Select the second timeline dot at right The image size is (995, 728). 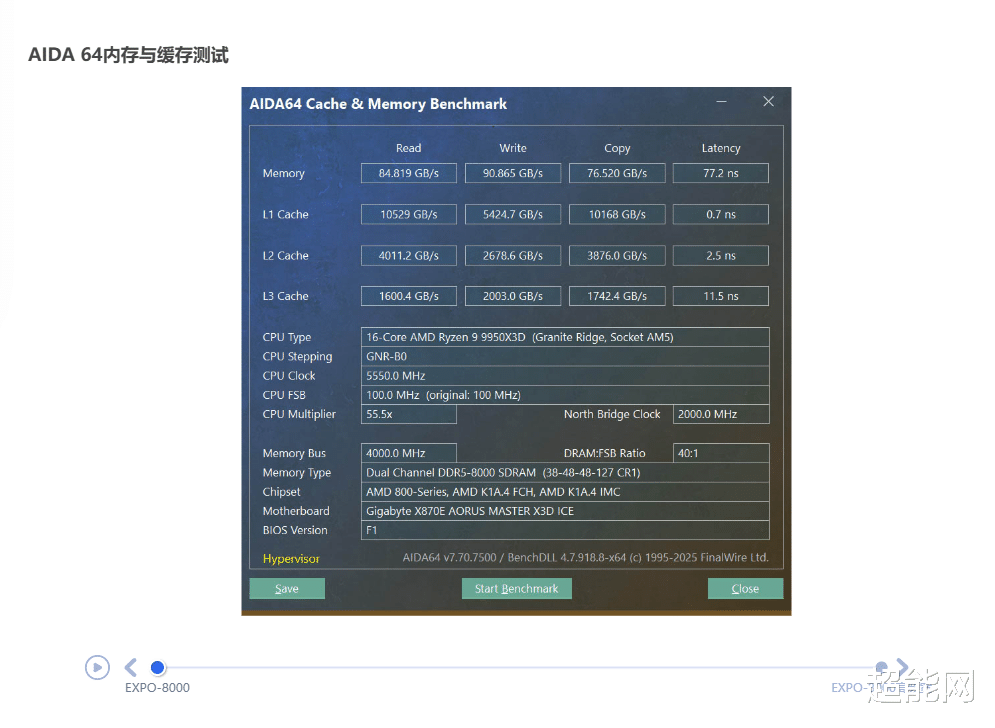(x=881, y=666)
